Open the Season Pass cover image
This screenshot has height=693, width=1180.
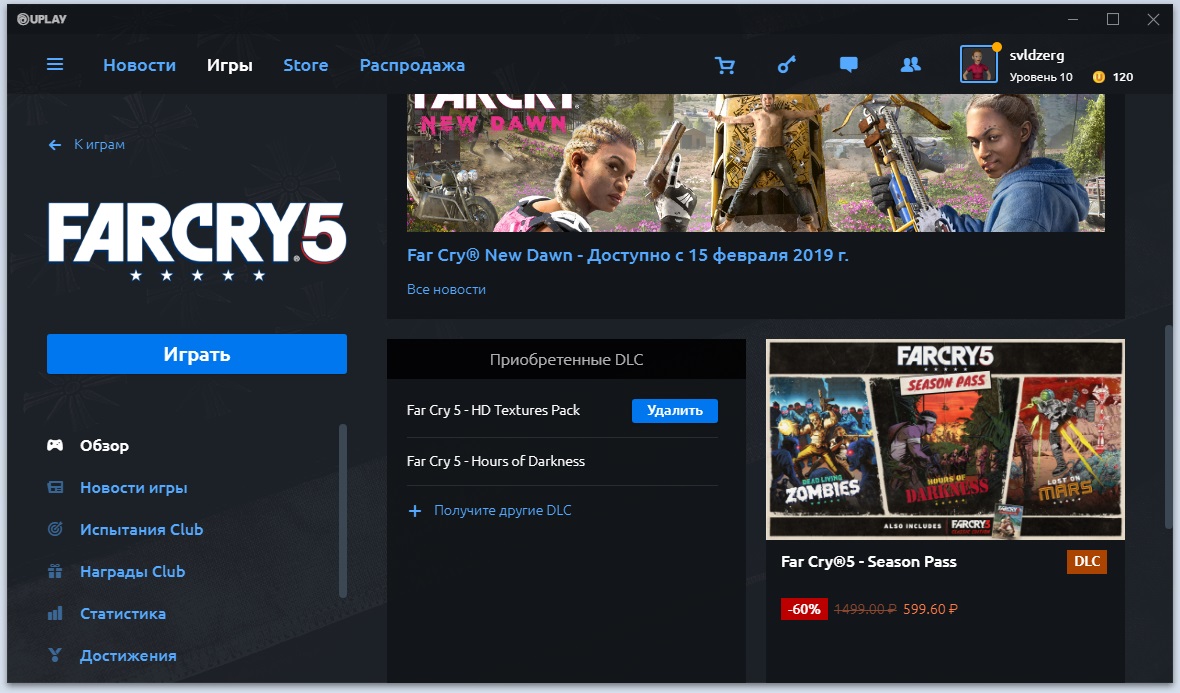(945, 439)
